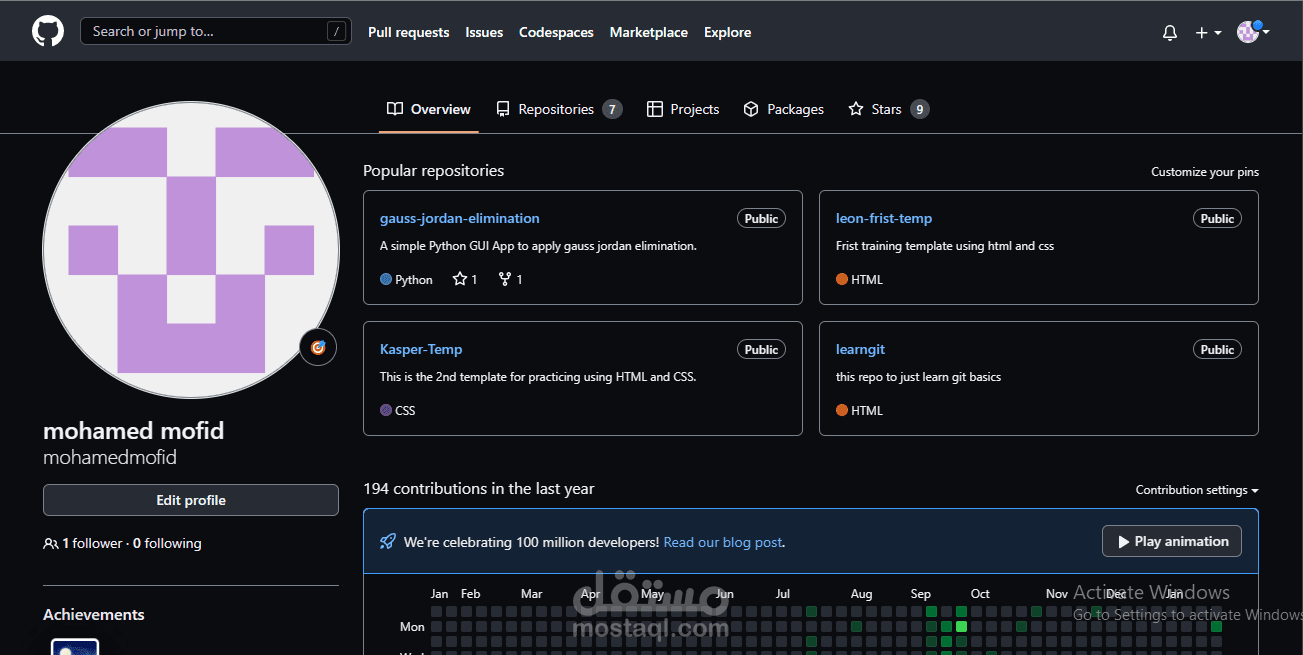The width and height of the screenshot is (1303, 655).
Task: Click fork count of gauss-jordan-elimination
Action: pyautogui.click(x=511, y=279)
